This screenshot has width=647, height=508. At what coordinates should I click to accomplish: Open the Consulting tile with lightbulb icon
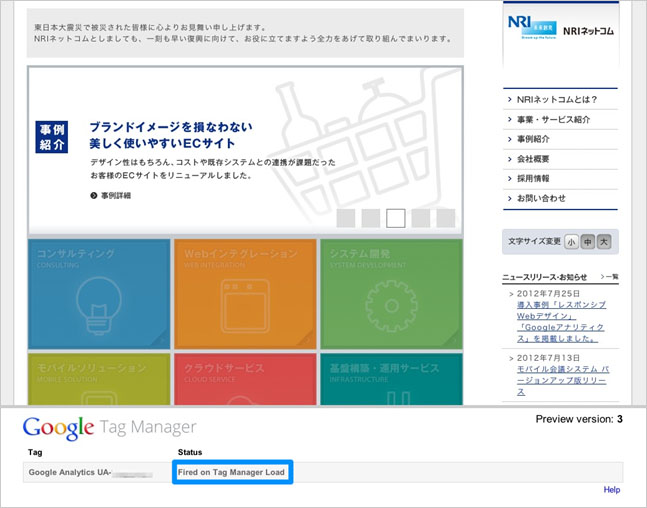click(99, 291)
